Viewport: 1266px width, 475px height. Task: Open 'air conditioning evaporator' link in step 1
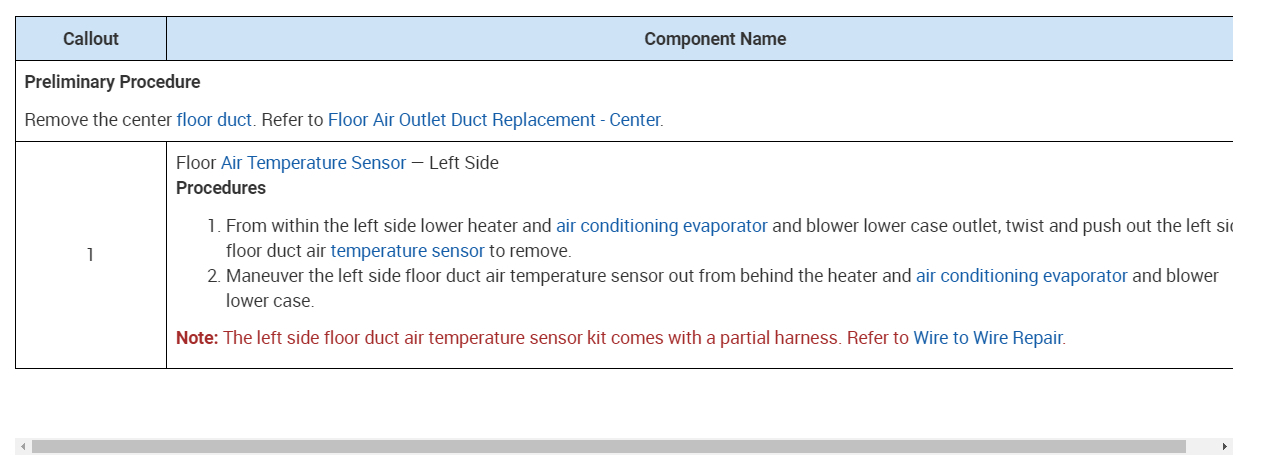[x=661, y=226]
